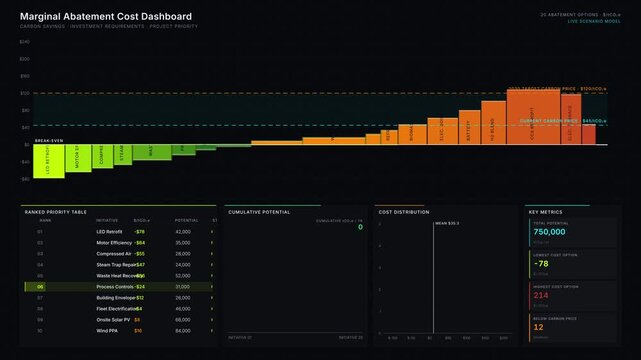Click the -$64 cost value
641x360 pixels.
coord(140,243)
